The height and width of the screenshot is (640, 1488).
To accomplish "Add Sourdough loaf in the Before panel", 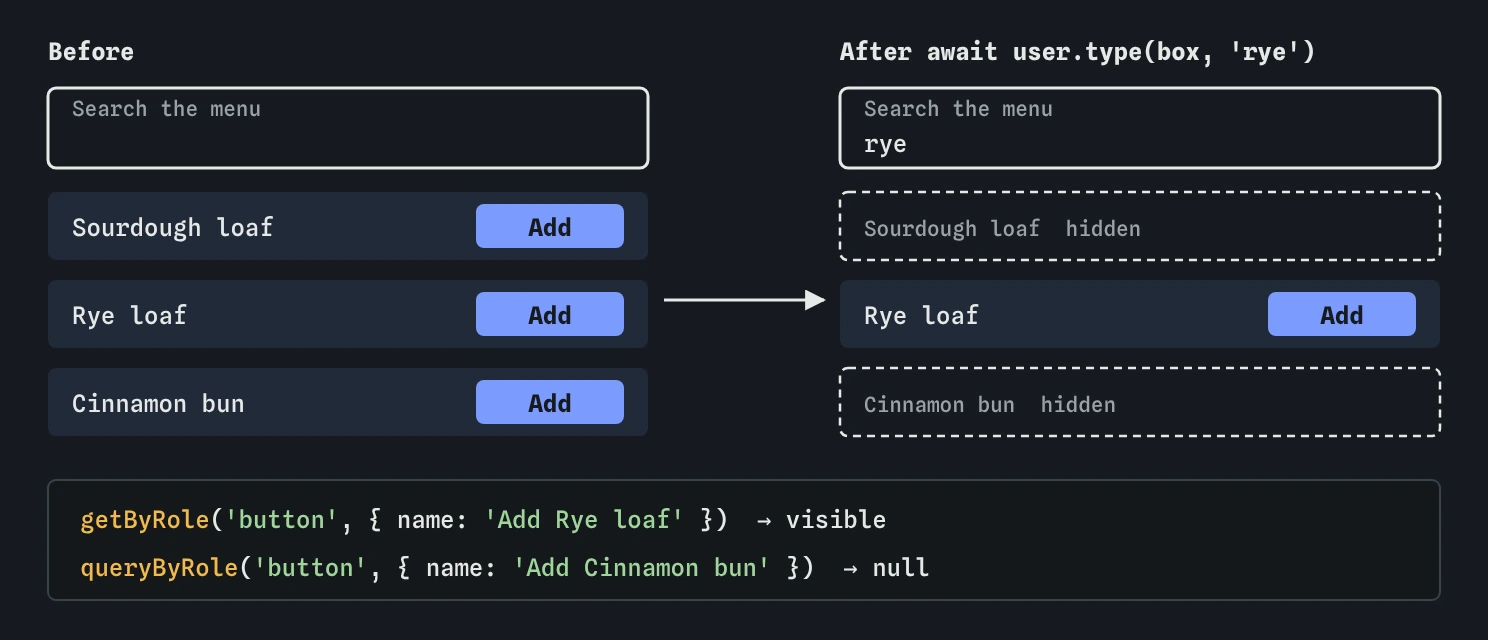I will (x=550, y=226).
